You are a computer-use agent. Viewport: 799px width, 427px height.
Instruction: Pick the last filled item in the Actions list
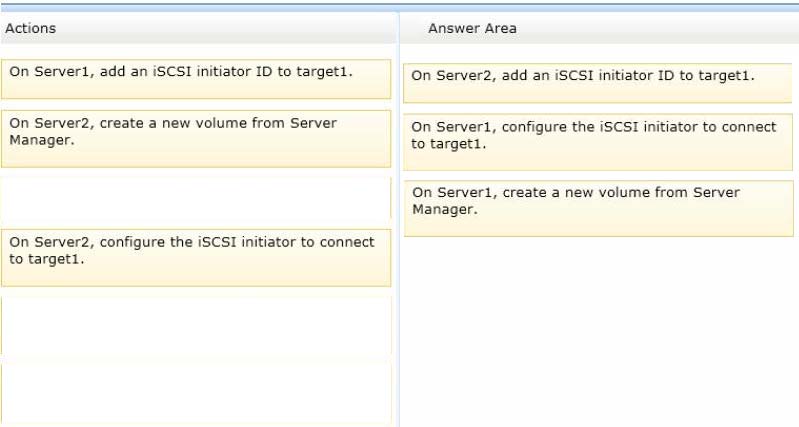click(196, 258)
